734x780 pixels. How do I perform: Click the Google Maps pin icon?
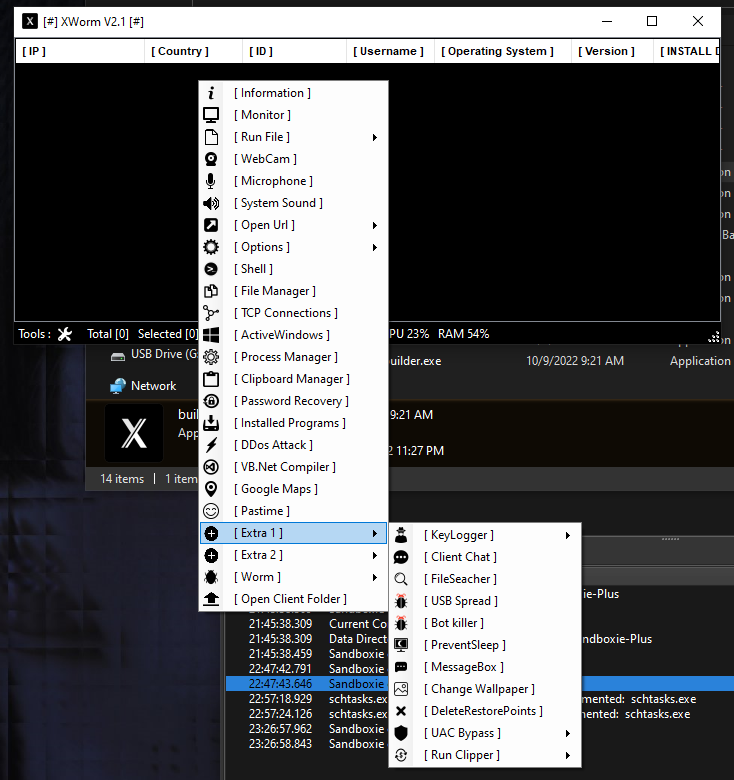211,489
